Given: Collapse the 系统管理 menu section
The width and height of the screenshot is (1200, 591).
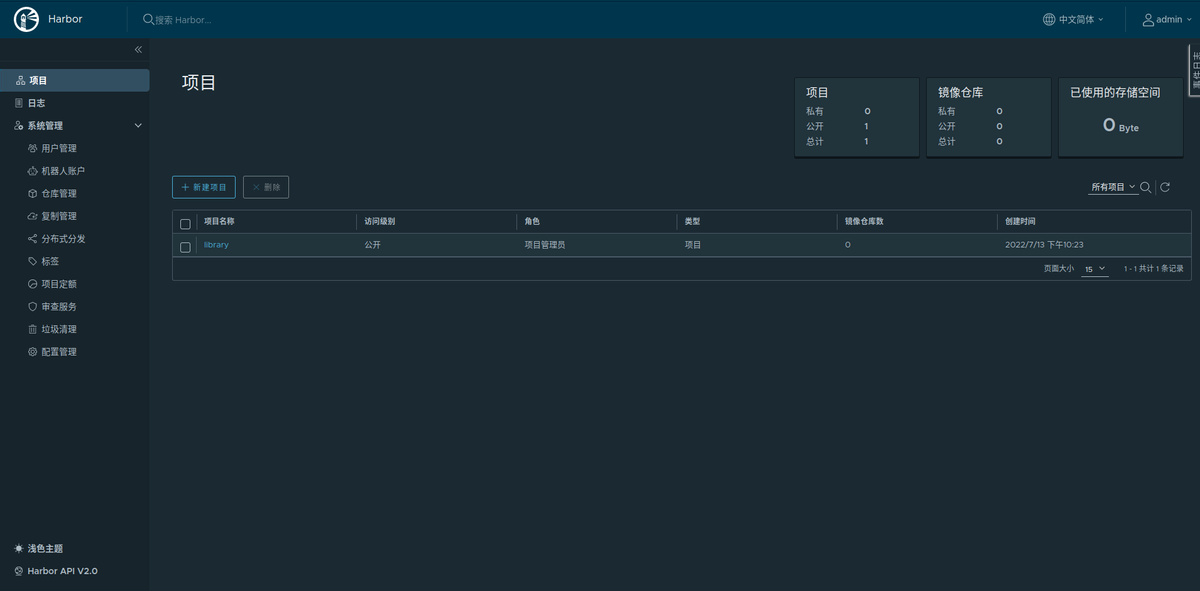Looking at the screenshot, I should (138, 126).
